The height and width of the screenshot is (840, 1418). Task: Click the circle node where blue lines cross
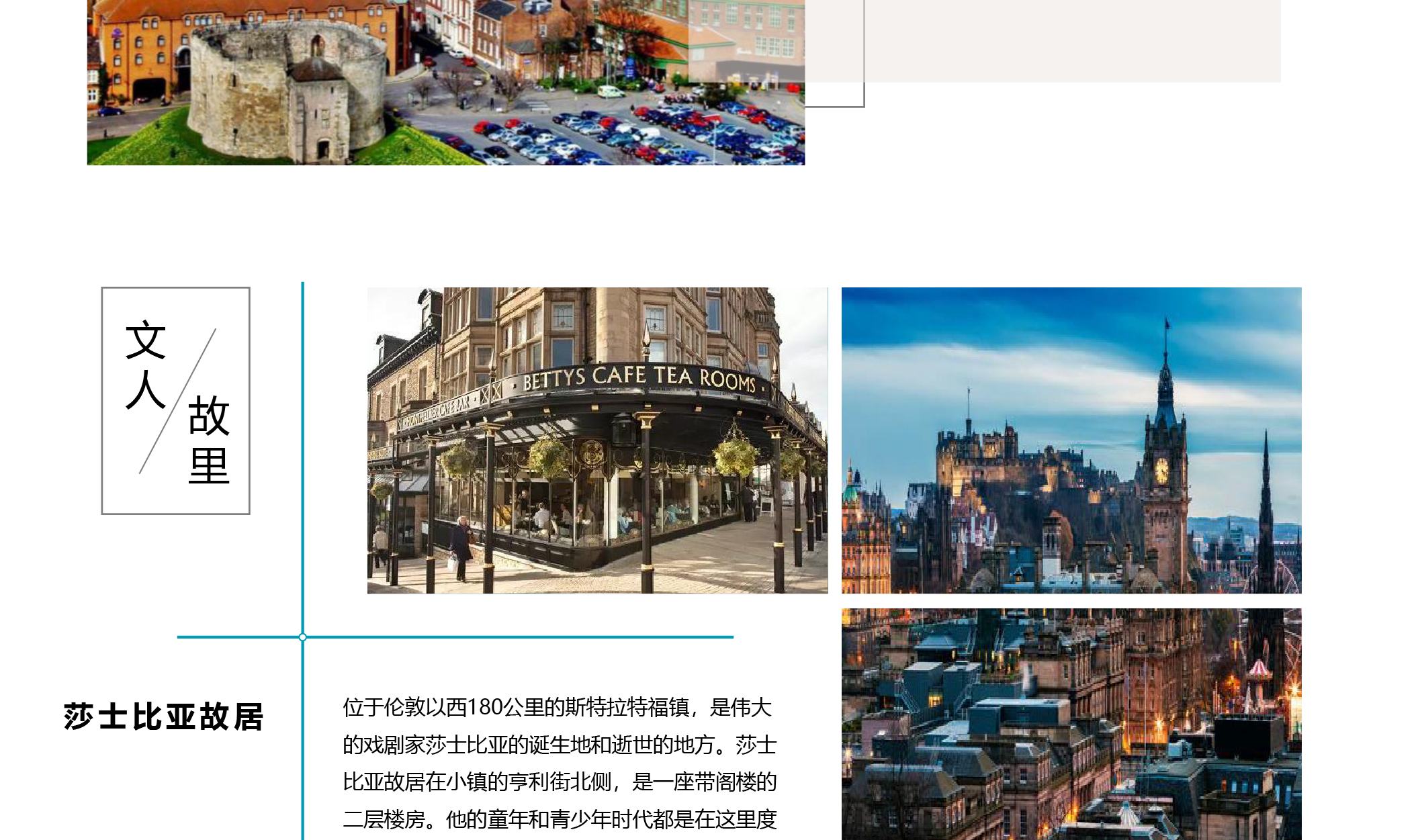pyautogui.click(x=303, y=637)
